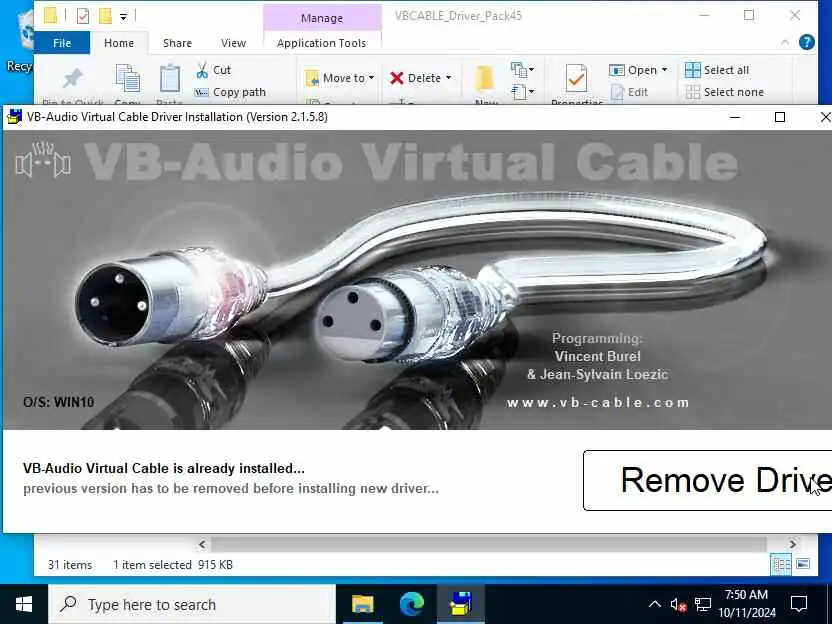The image size is (832, 624).
Task: Click '1 item selected 915 KB' status text
Action: click(x=173, y=565)
